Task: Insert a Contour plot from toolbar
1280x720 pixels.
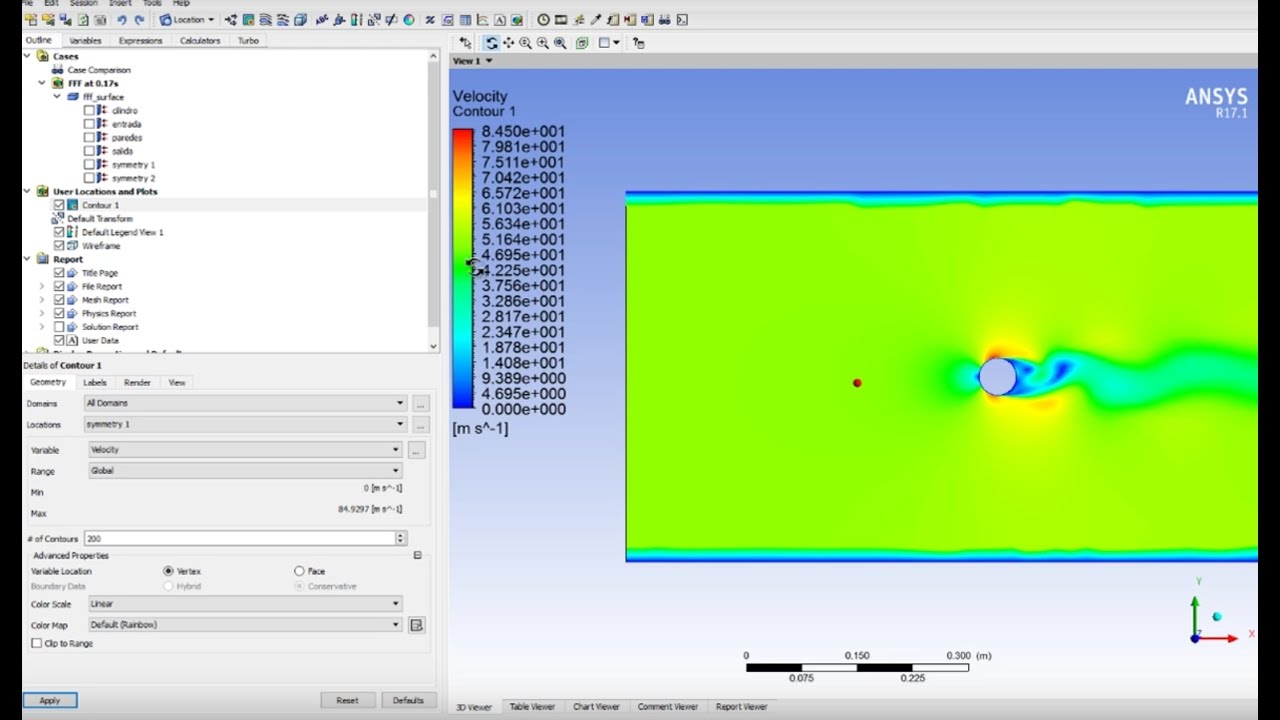Action: (x=248, y=19)
